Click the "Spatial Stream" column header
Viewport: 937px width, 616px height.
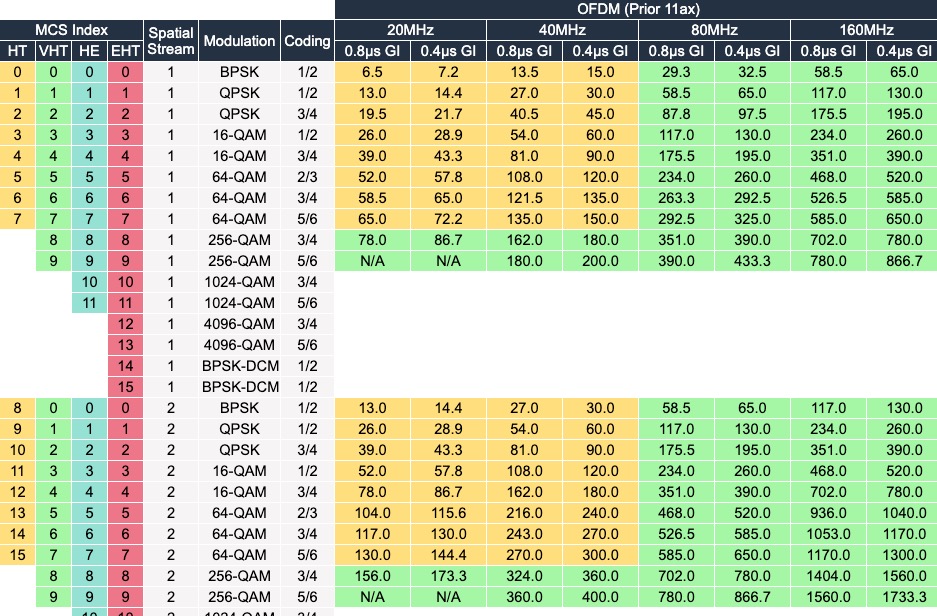[x=171, y=41]
